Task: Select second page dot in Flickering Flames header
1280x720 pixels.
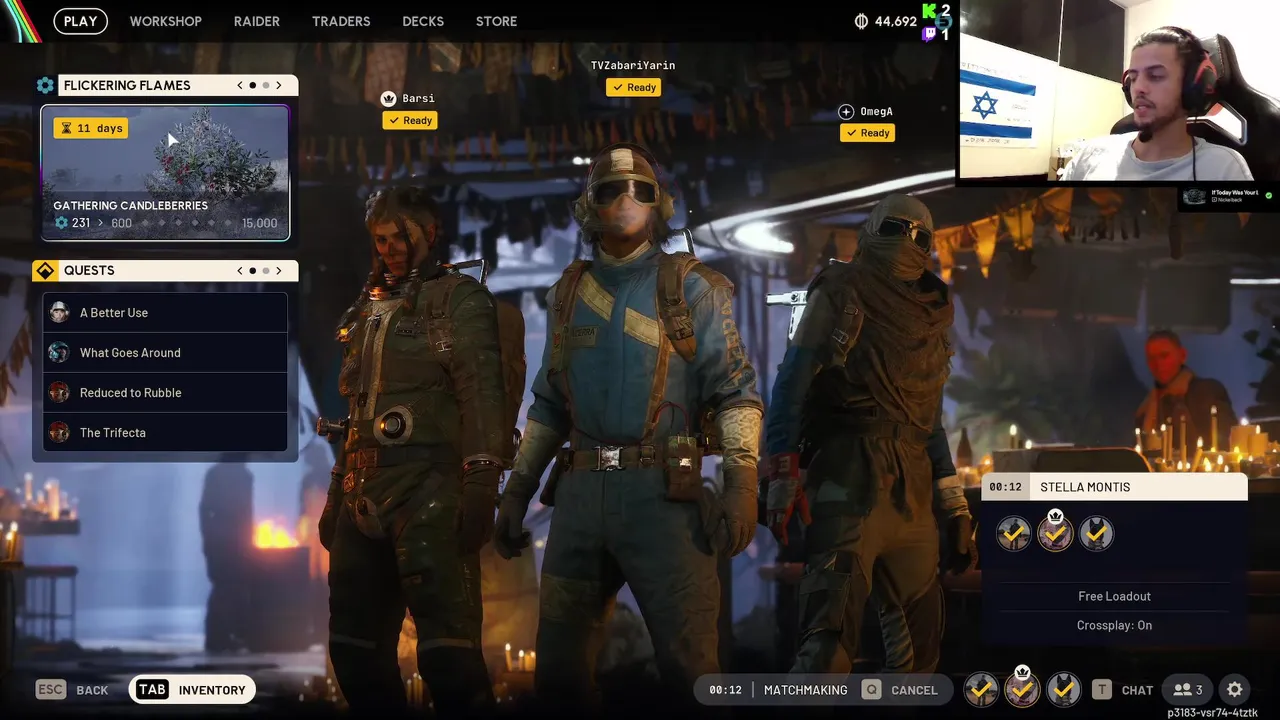Action: (265, 85)
